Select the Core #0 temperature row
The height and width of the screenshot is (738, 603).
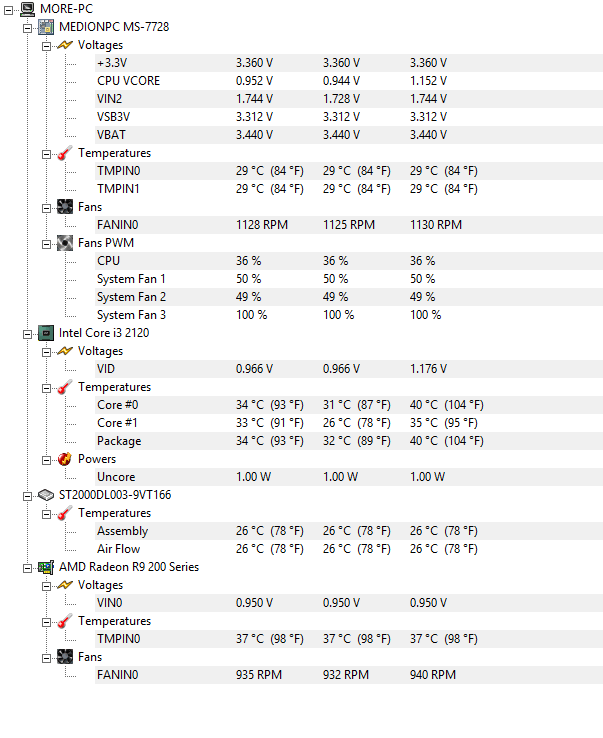pyautogui.click(x=118, y=405)
